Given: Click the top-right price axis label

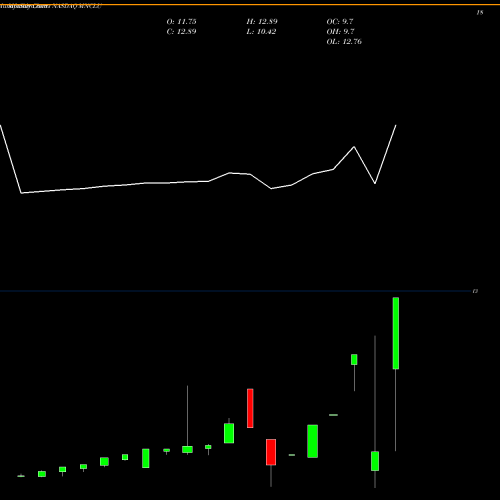Looking at the screenshot, I should (x=480, y=13).
